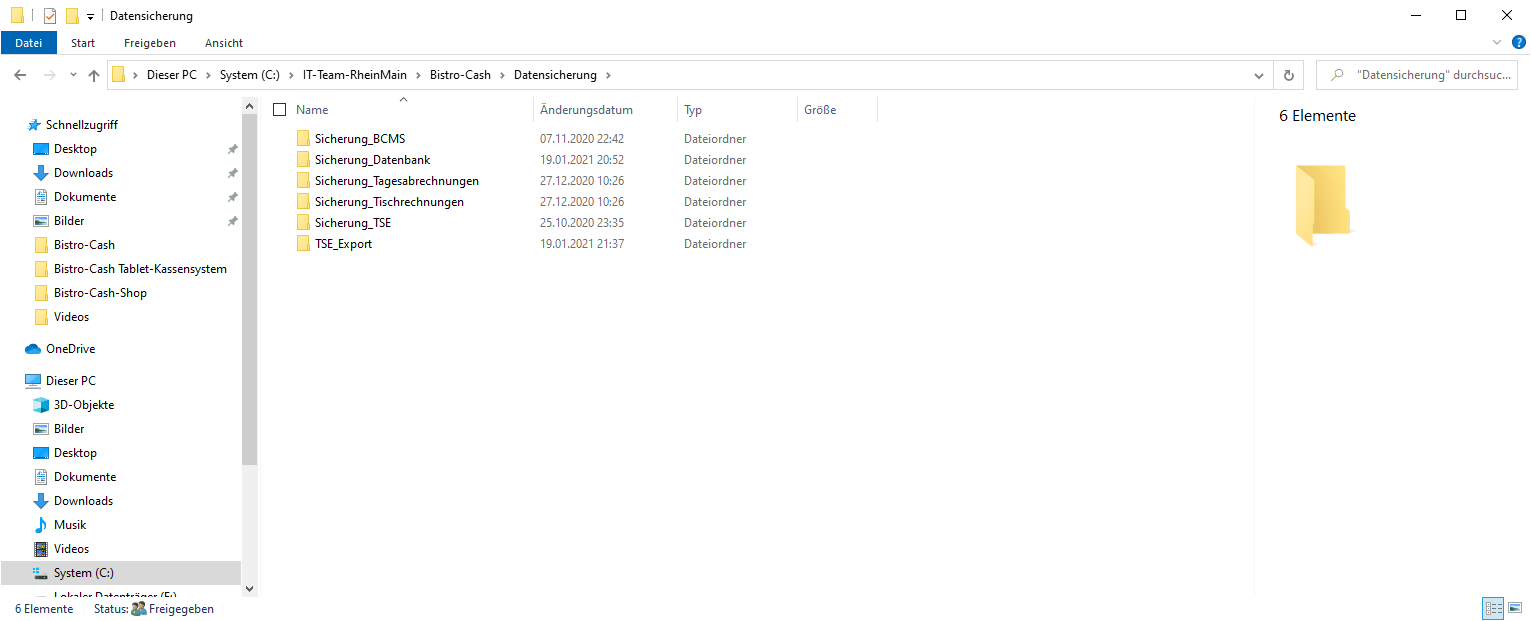The image size is (1531, 621).
Task: Open Desktop under Dieser PC
Action: tap(75, 453)
